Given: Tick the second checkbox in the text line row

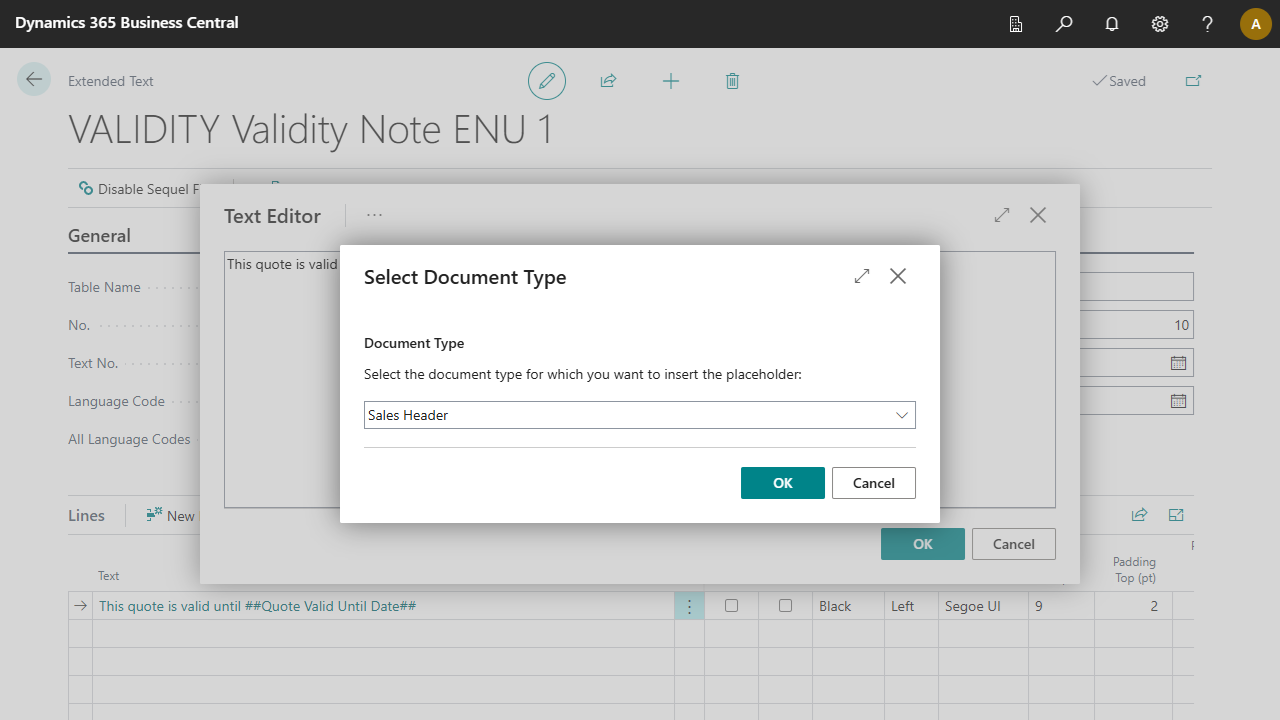Looking at the screenshot, I should tap(785, 606).
